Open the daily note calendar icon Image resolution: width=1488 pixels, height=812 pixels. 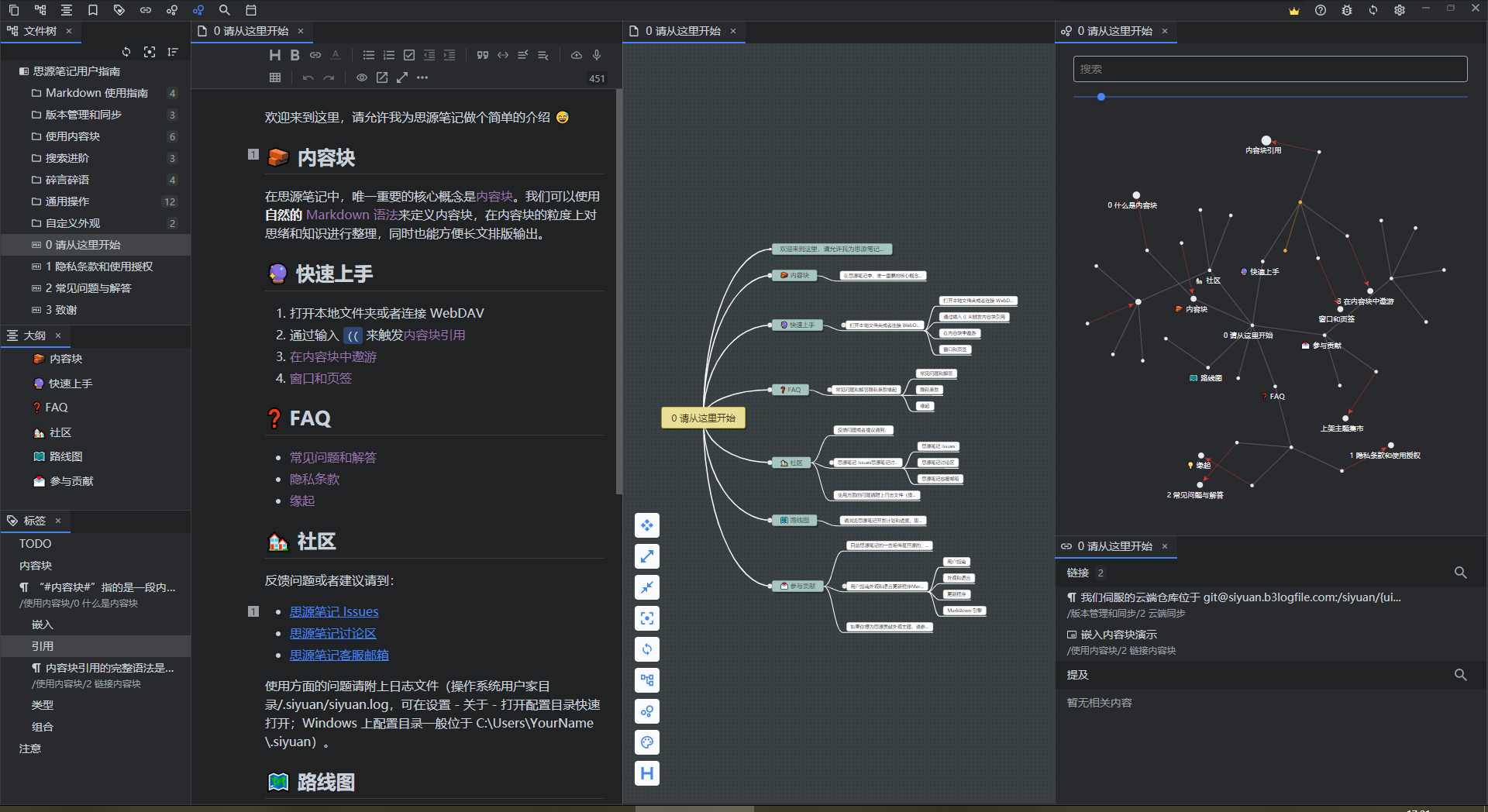click(250, 10)
